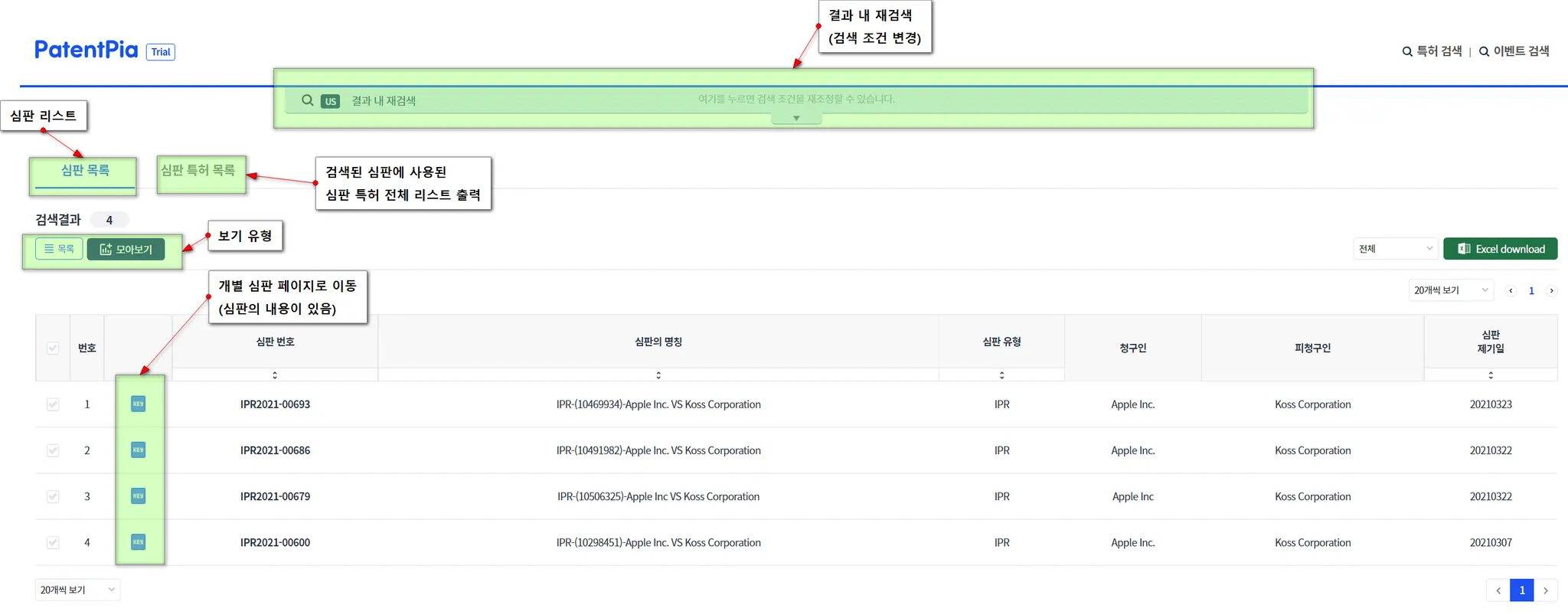This screenshot has height=615, width=1568.
Task: Toggle checkbox for row 3 IPR2021-00679
Action: [x=53, y=496]
